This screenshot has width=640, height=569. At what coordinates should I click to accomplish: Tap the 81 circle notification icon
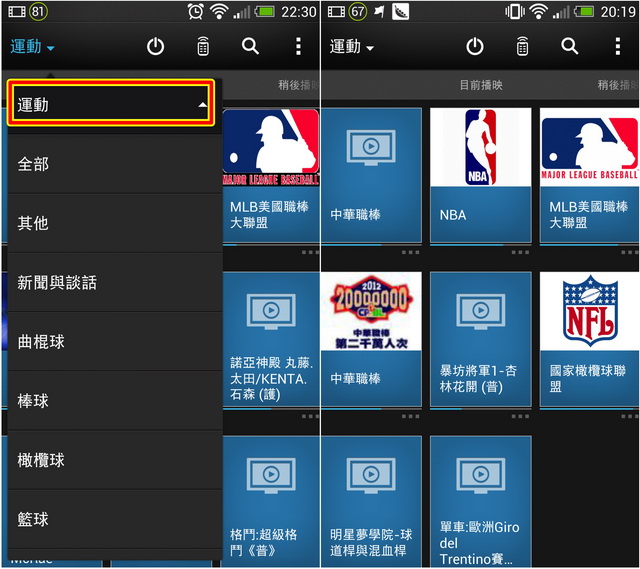click(38, 11)
